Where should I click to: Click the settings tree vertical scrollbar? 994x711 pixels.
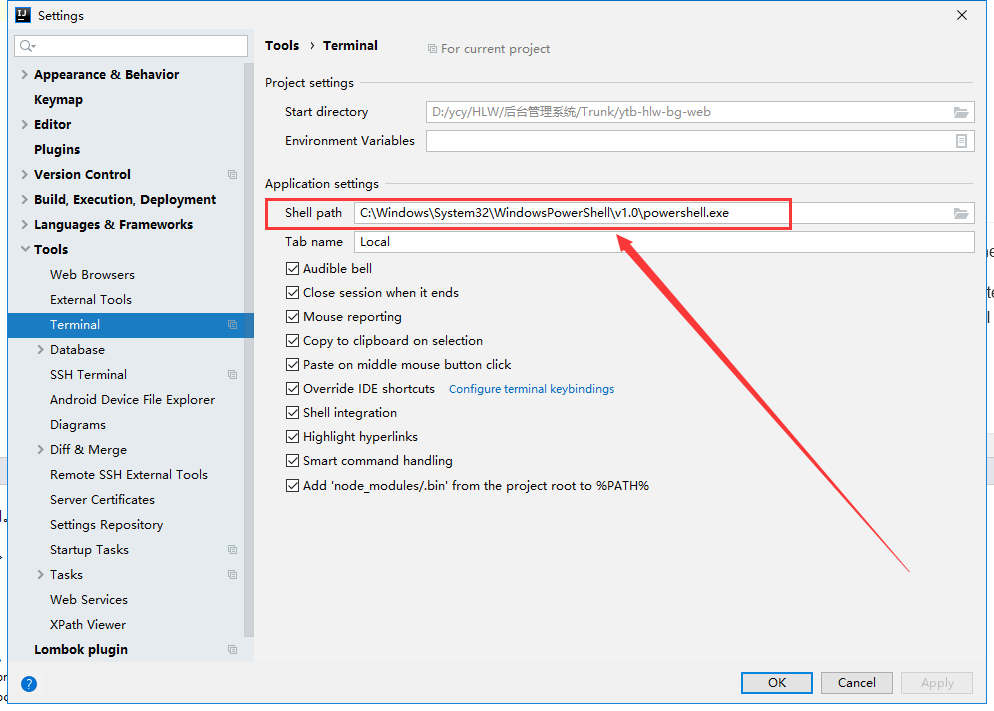pos(248,349)
